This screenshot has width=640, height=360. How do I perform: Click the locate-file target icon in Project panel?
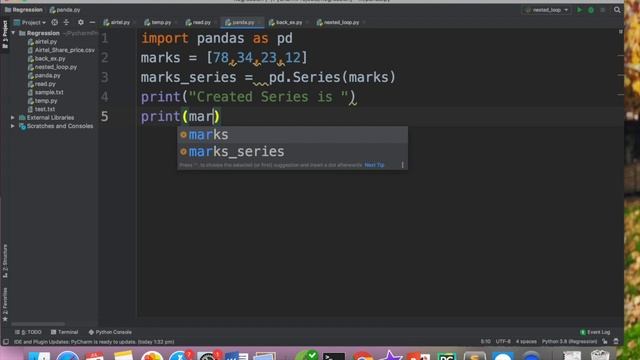tap(54, 22)
